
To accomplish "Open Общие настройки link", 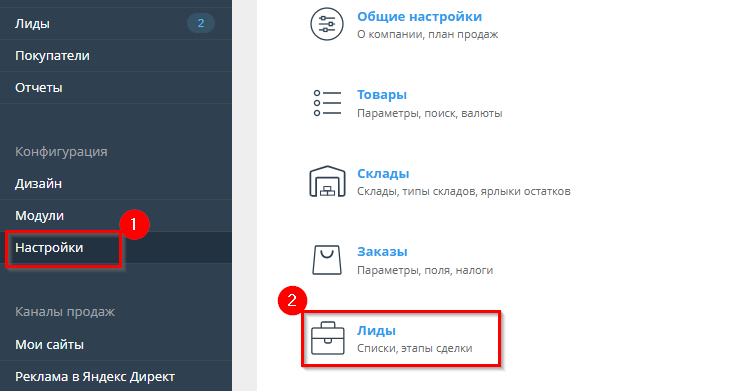I will tap(420, 17).
